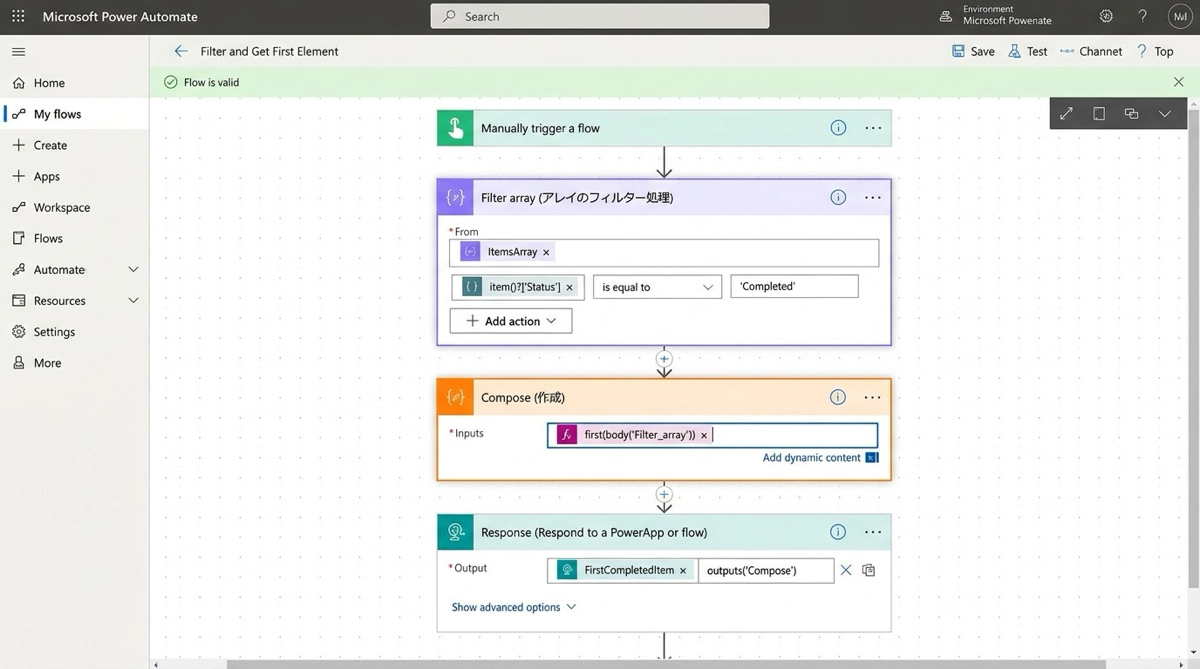The height and width of the screenshot is (669, 1200).
Task: Insert step via plus below Filter array
Action: (x=664, y=359)
